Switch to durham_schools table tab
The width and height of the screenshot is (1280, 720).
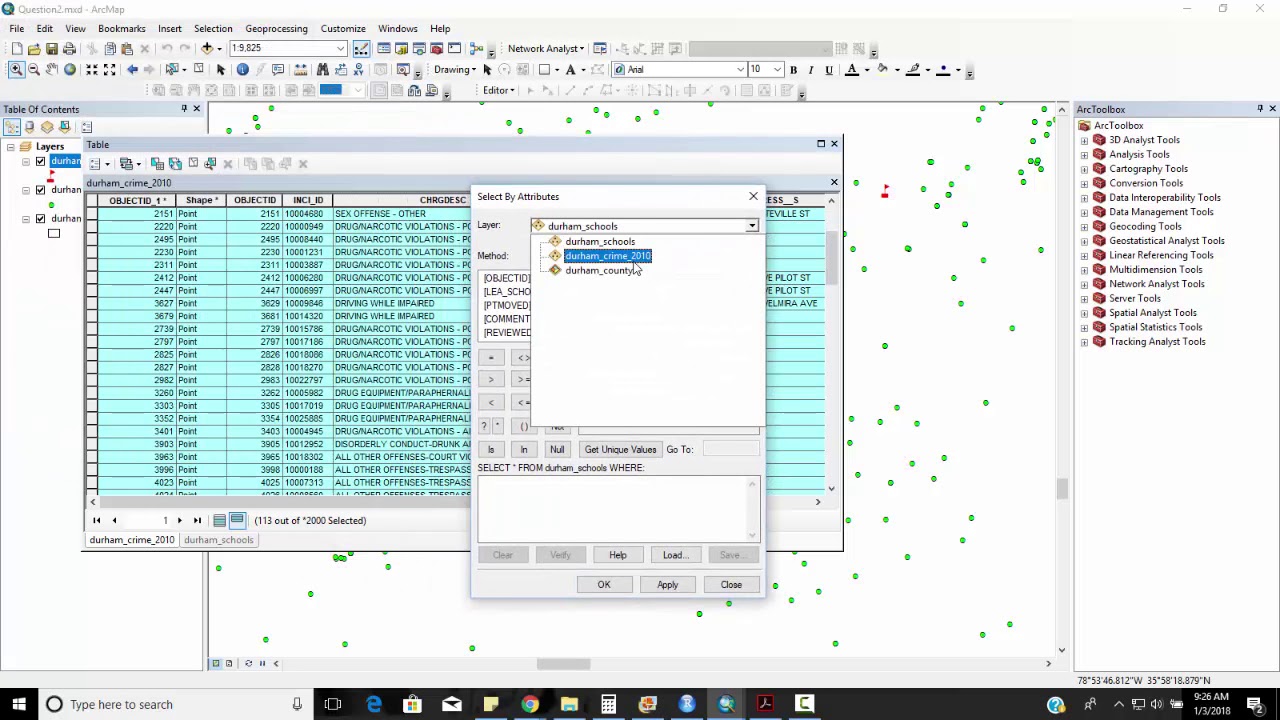218,540
